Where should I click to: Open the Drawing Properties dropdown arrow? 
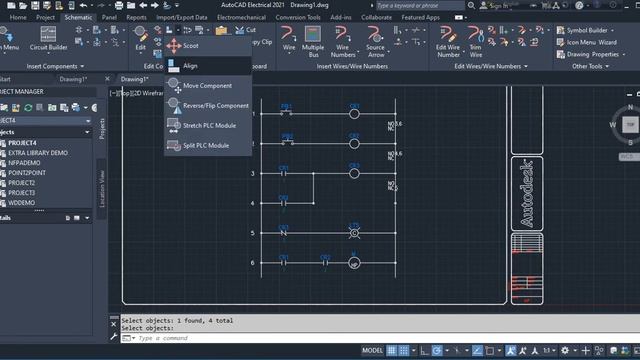click(x=624, y=54)
